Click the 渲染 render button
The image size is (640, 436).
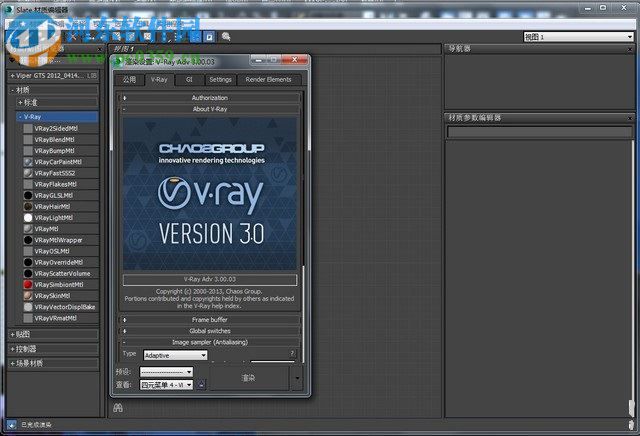coord(249,378)
